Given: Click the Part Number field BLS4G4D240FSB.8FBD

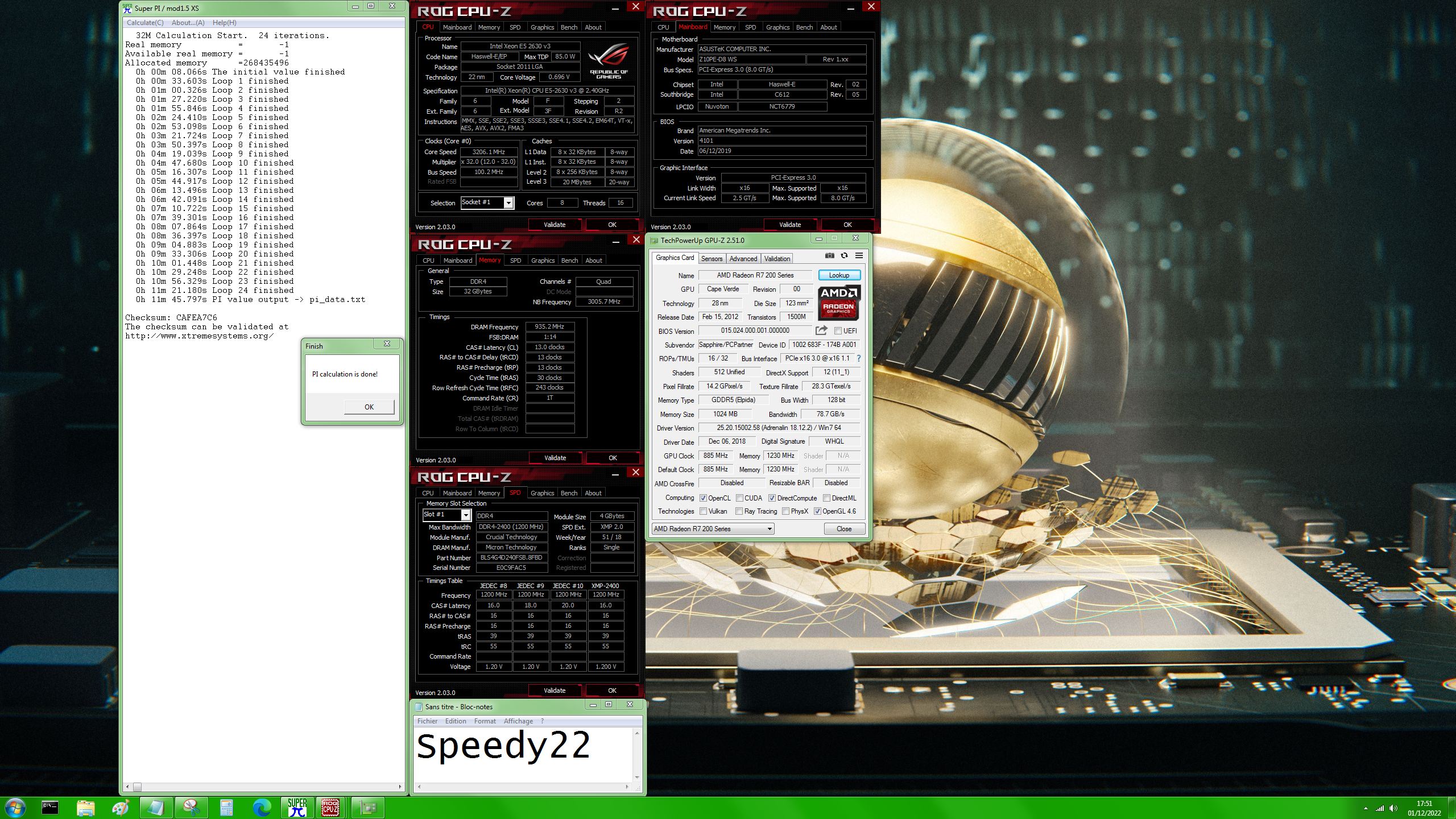Looking at the screenshot, I should coord(511,558).
